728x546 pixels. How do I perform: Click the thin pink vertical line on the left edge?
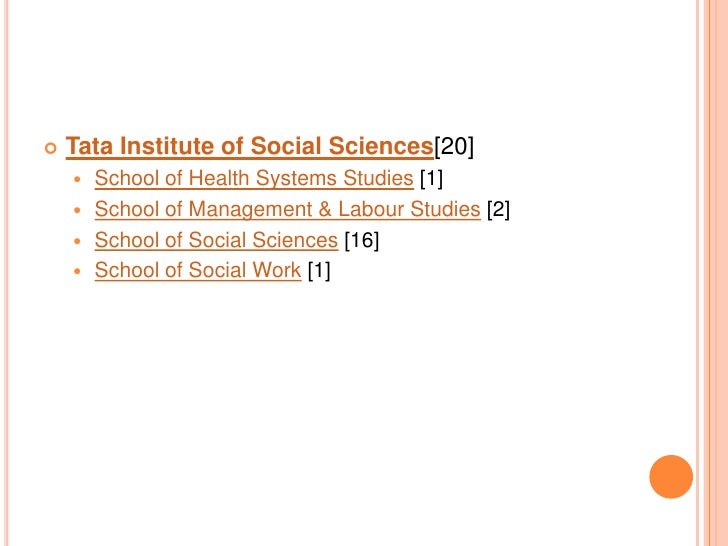[6, 273]
